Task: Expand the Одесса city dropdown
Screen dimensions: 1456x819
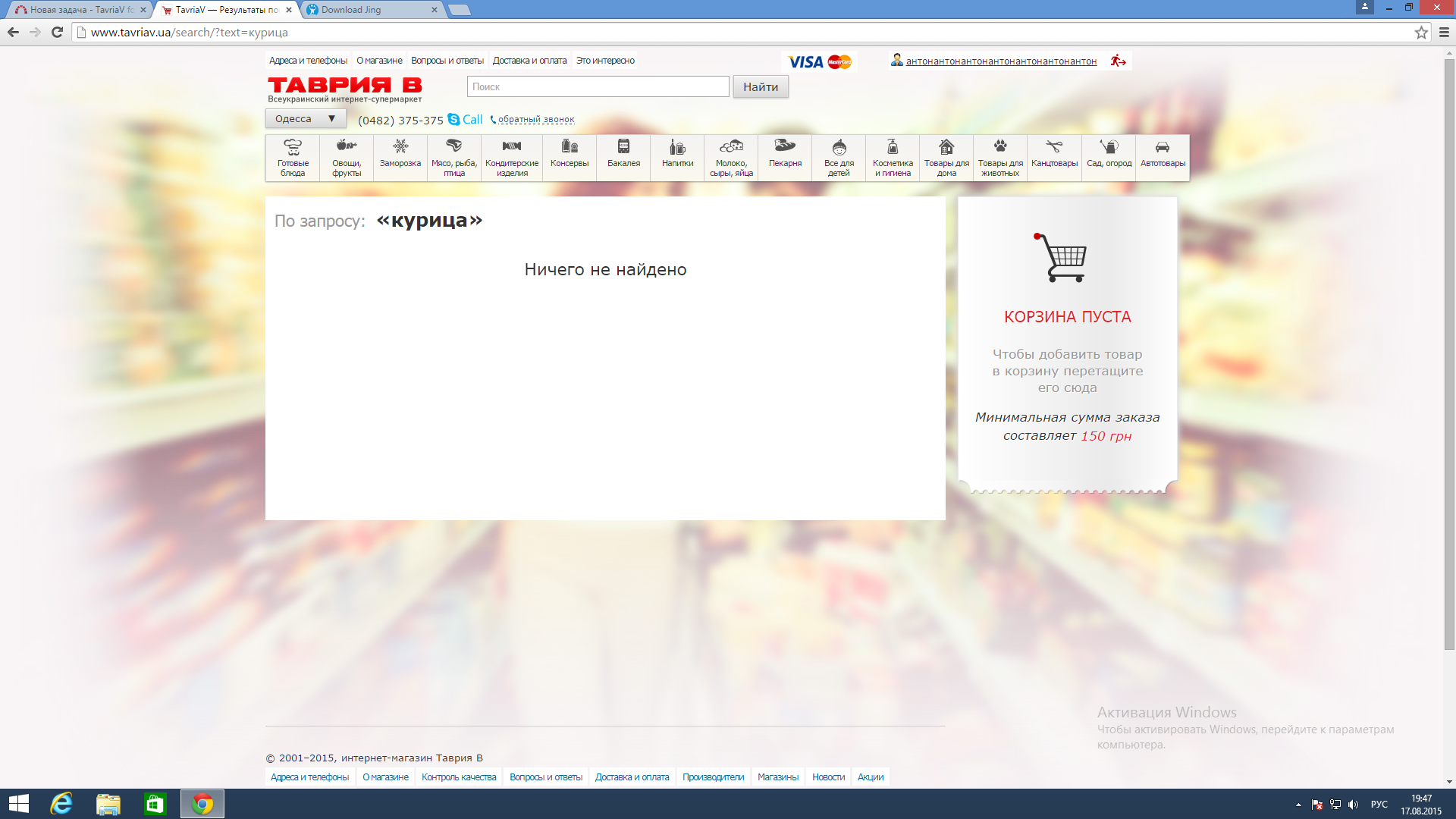Action: point(306,119)
